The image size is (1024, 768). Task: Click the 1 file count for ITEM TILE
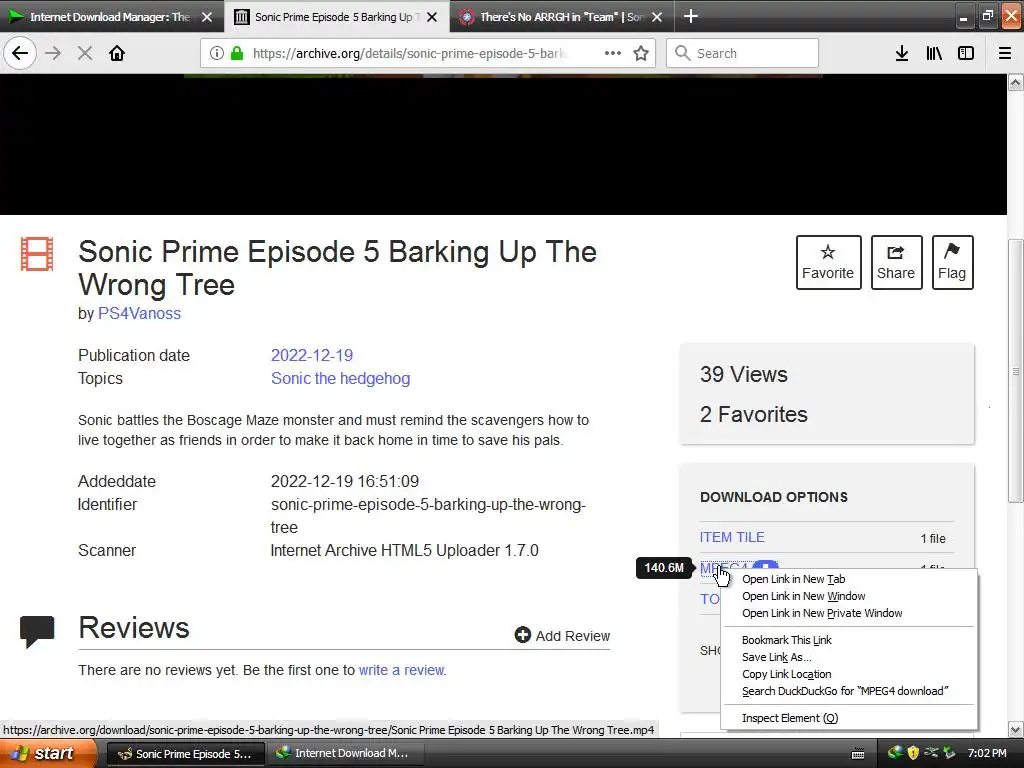(933, 539)
